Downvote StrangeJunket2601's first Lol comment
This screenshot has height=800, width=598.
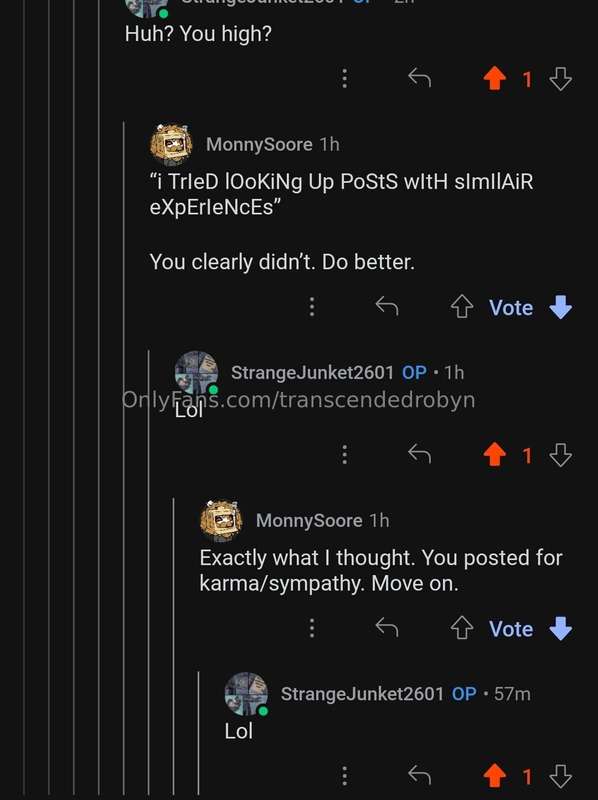560,455
